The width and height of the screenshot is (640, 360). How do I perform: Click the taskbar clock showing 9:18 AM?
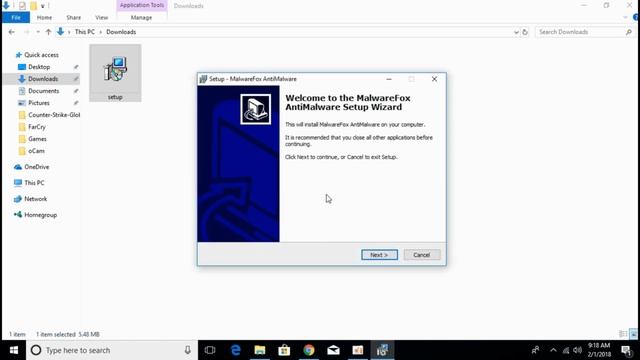[x=599, y=350]
